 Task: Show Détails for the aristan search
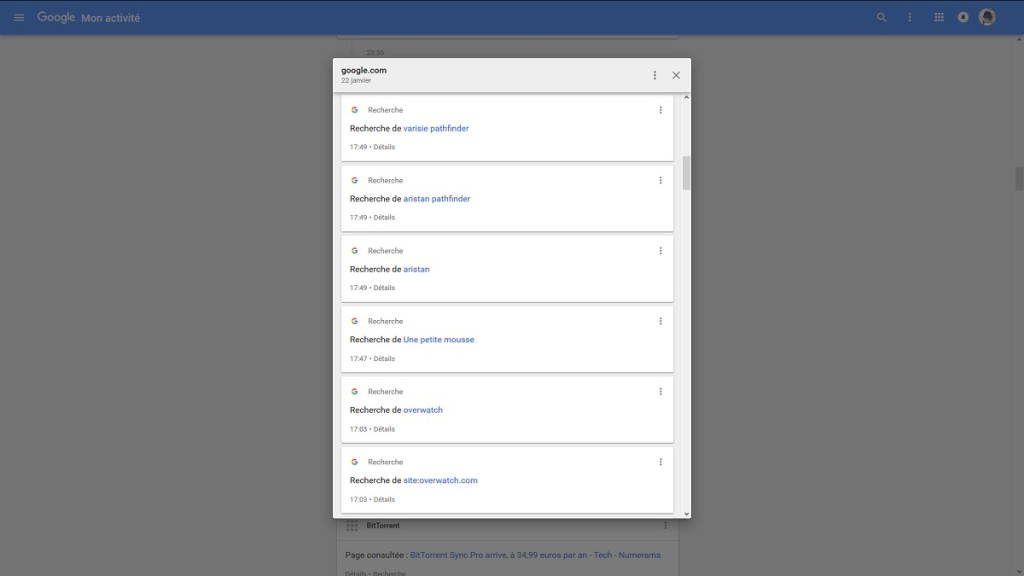pos(384,288)
